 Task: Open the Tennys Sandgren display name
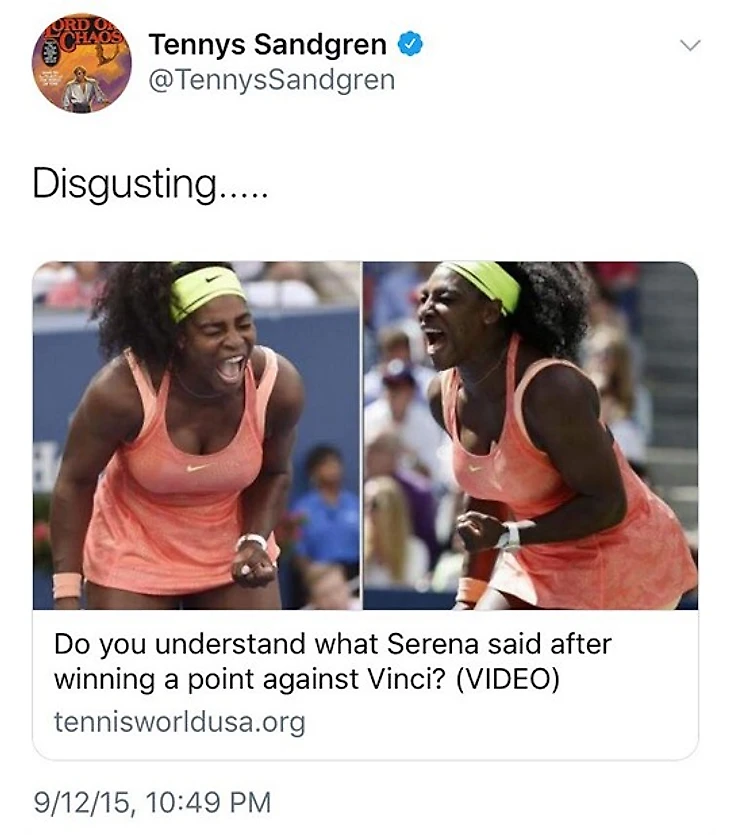268,44
